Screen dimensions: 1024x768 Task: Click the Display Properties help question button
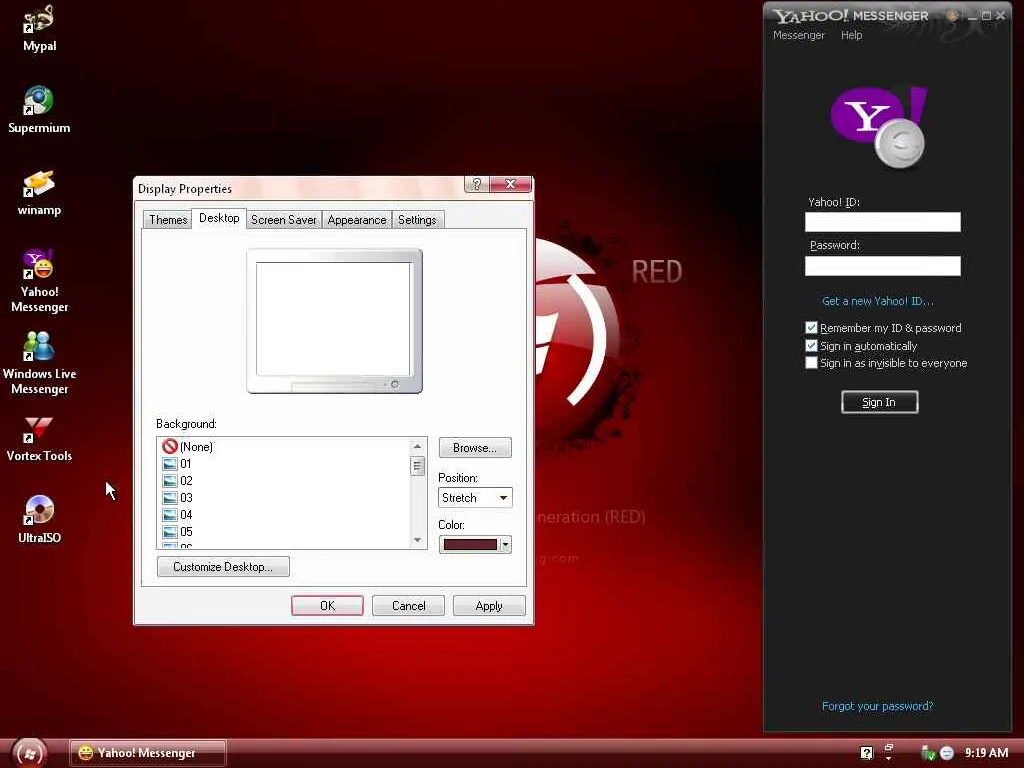477,184
